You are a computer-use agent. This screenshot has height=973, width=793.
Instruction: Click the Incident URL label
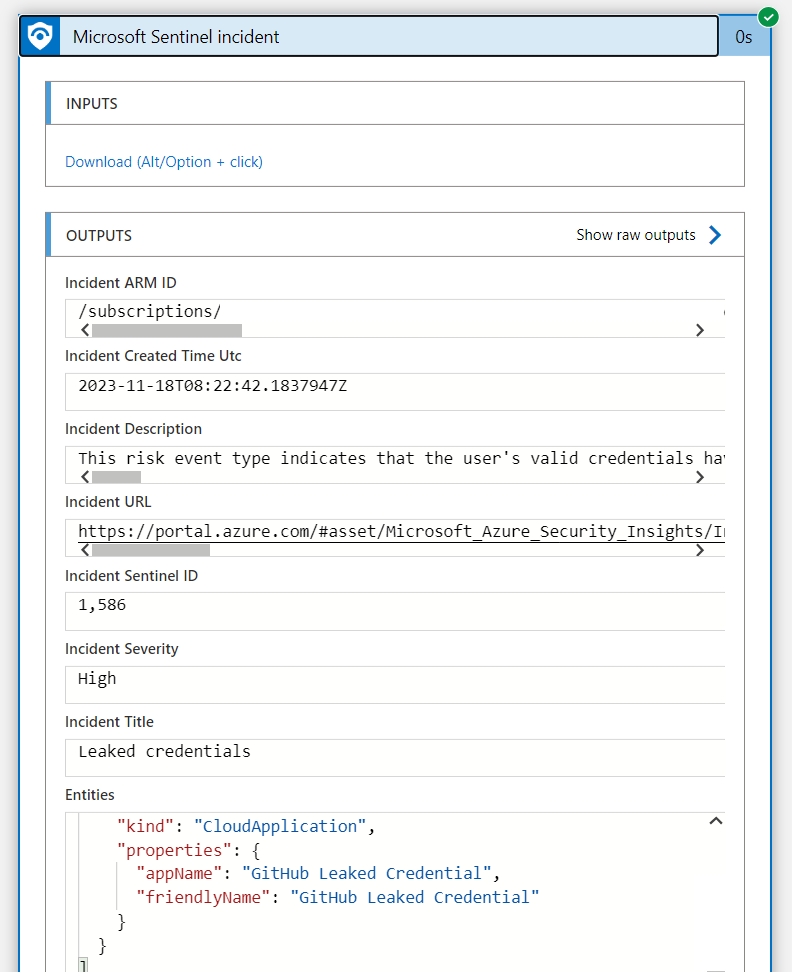pyautogui.click(x=108, y=502)
